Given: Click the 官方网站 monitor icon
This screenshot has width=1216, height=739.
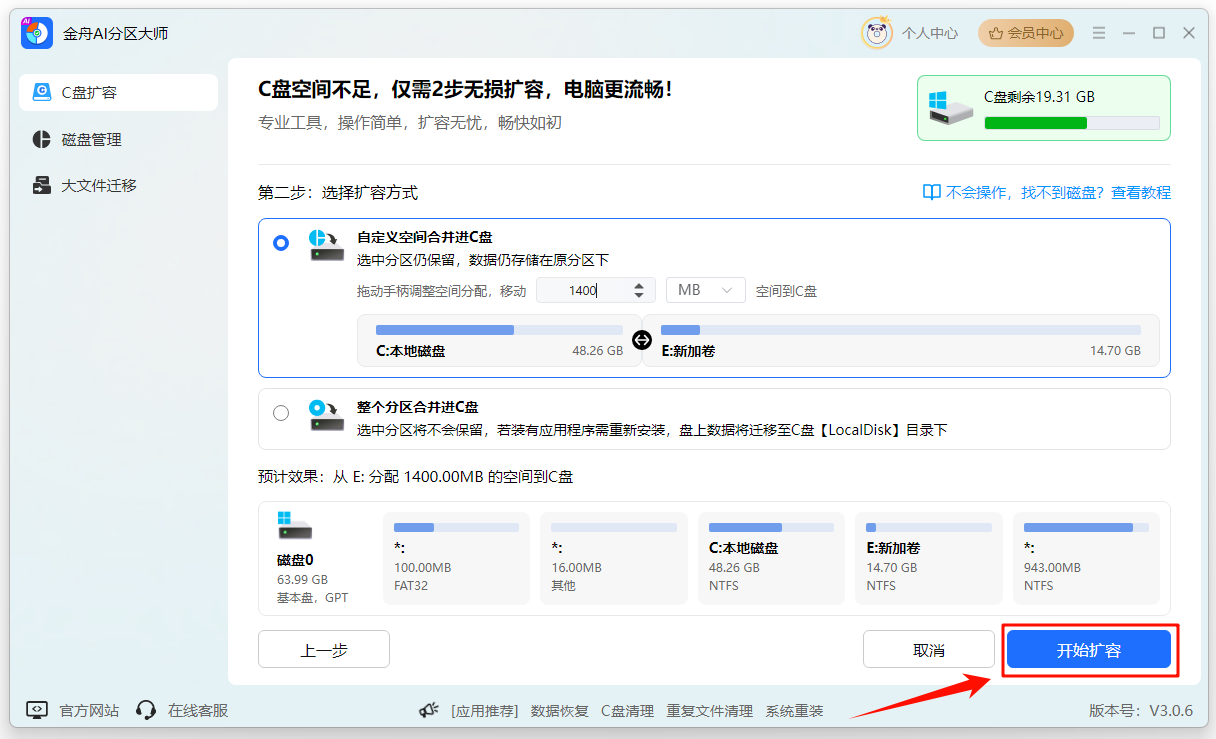Looking at the screenshot, I should coord(37,710).
